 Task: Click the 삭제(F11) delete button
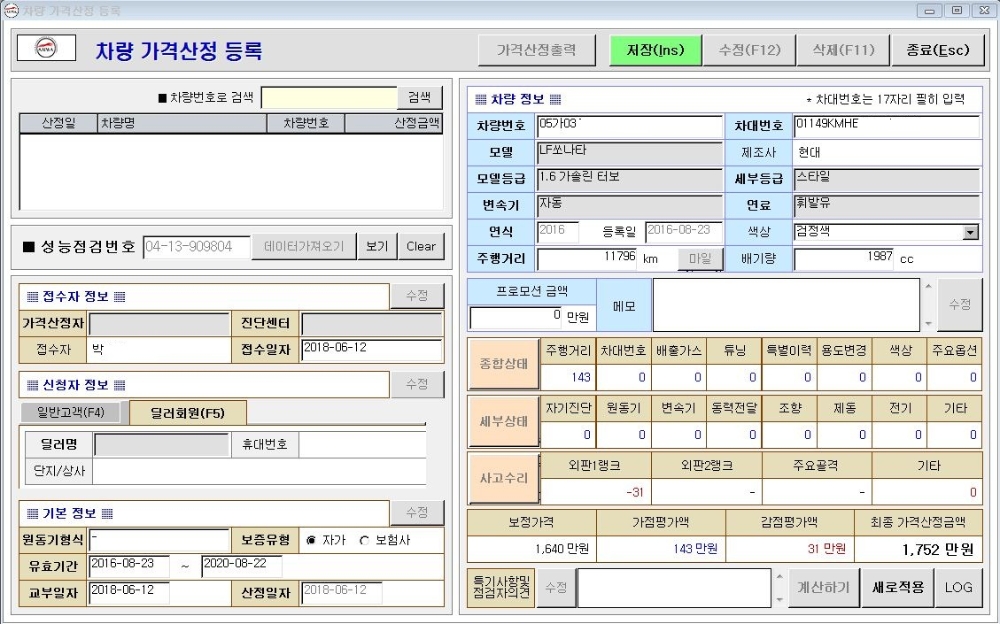(x=843, y=48)
